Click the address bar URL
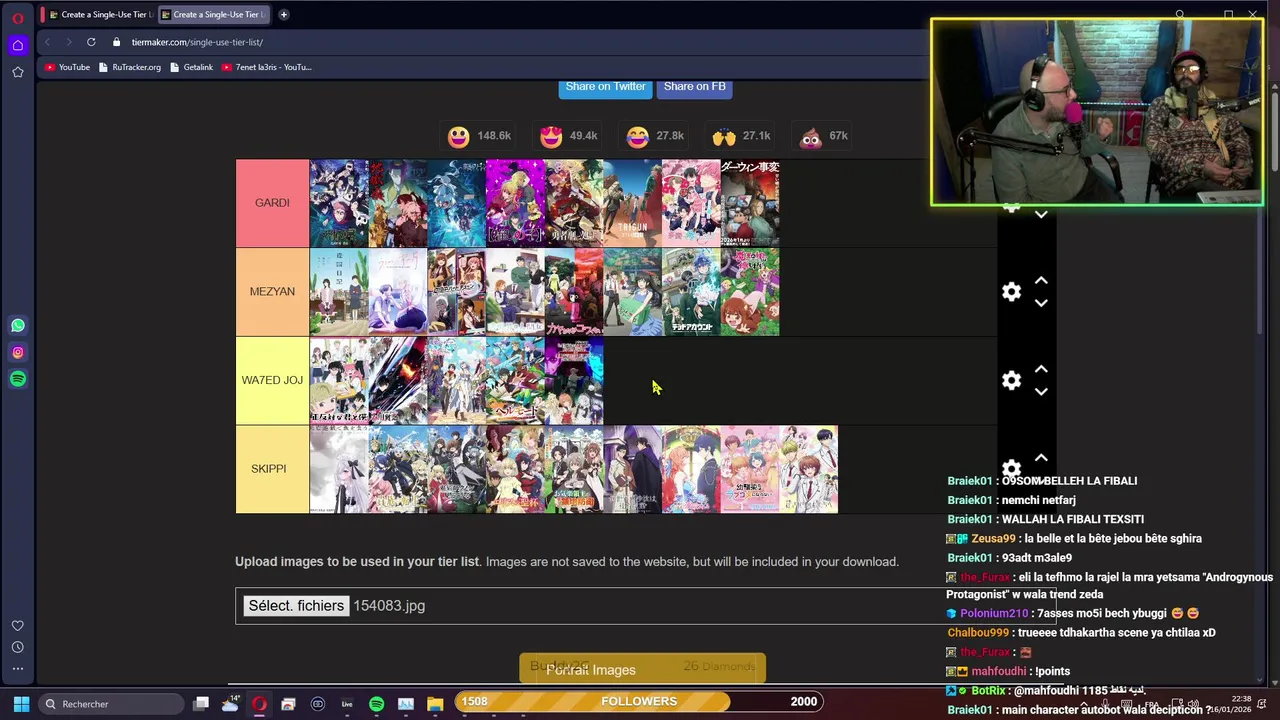This screenshot has width=1280, height=720. pos(197,42)
